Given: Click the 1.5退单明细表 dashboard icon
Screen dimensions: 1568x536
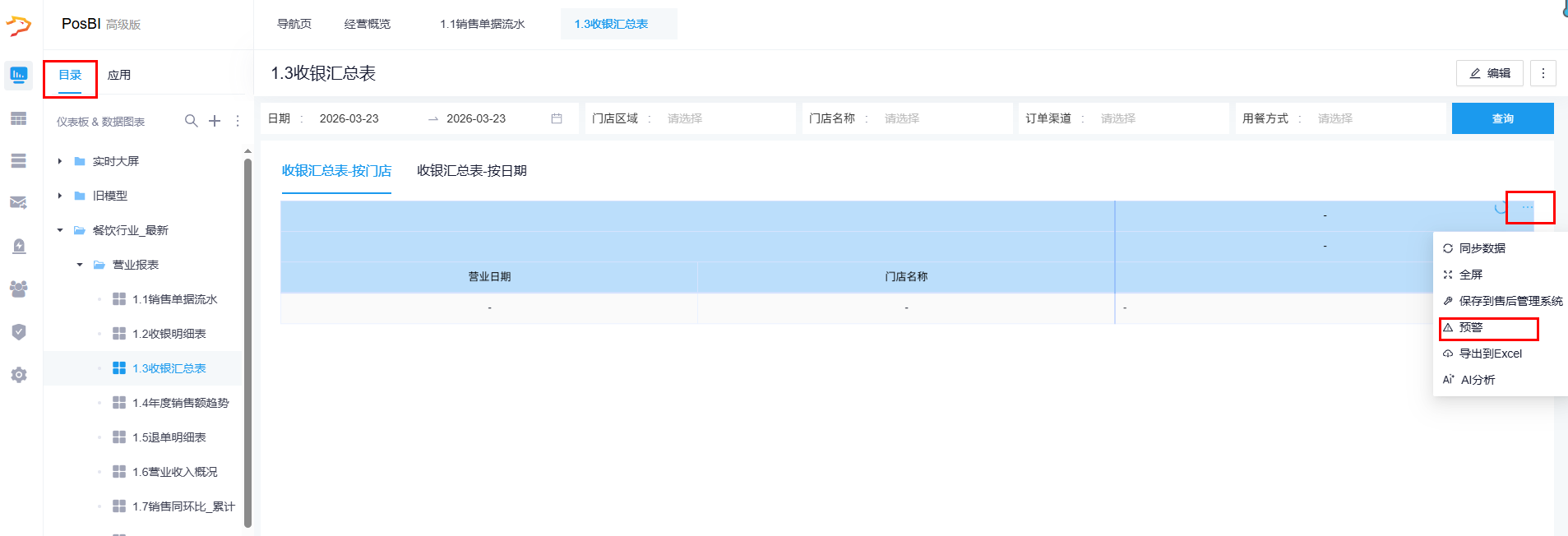Looking at the screenshot, I should [119, 437].
